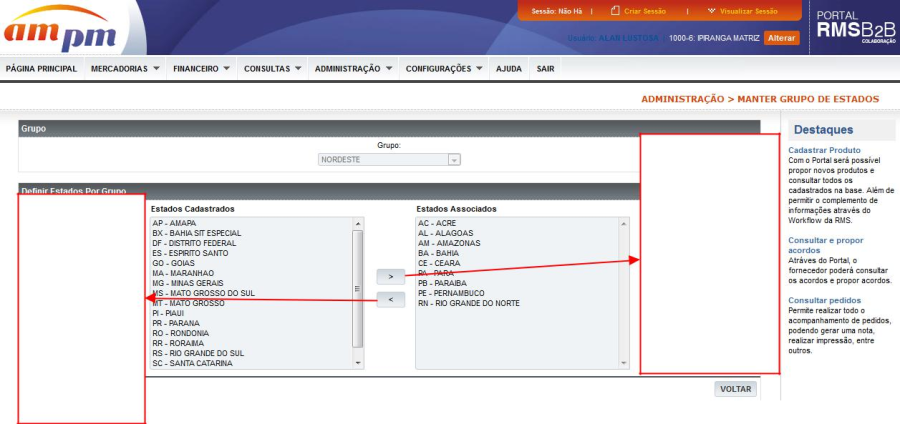The image size is (900, 424).
Task: Click Estados Cadastrados scrollbar thumb
Action: (x=358, y=289)
